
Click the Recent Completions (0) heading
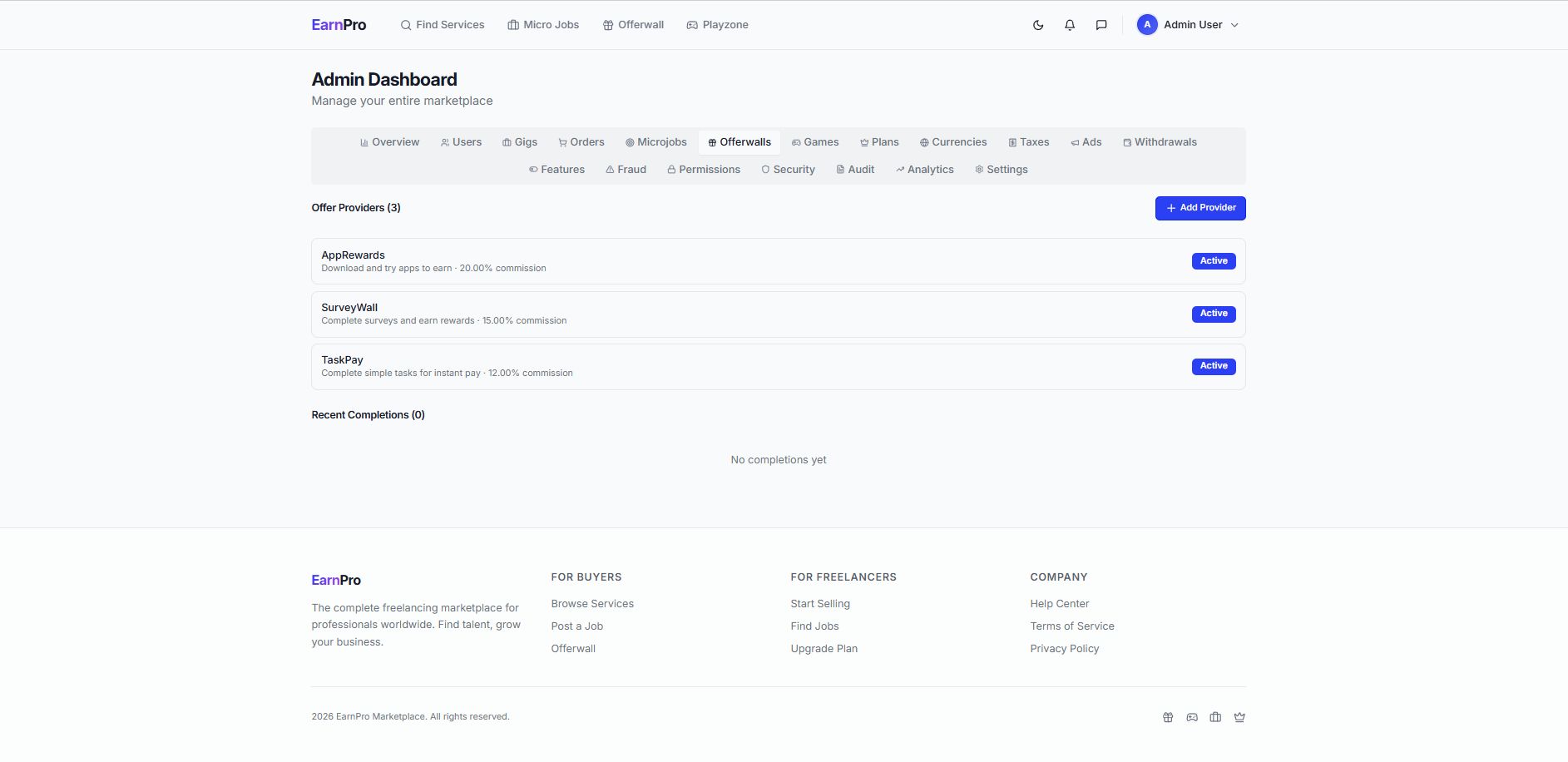[x=368, y=415]
